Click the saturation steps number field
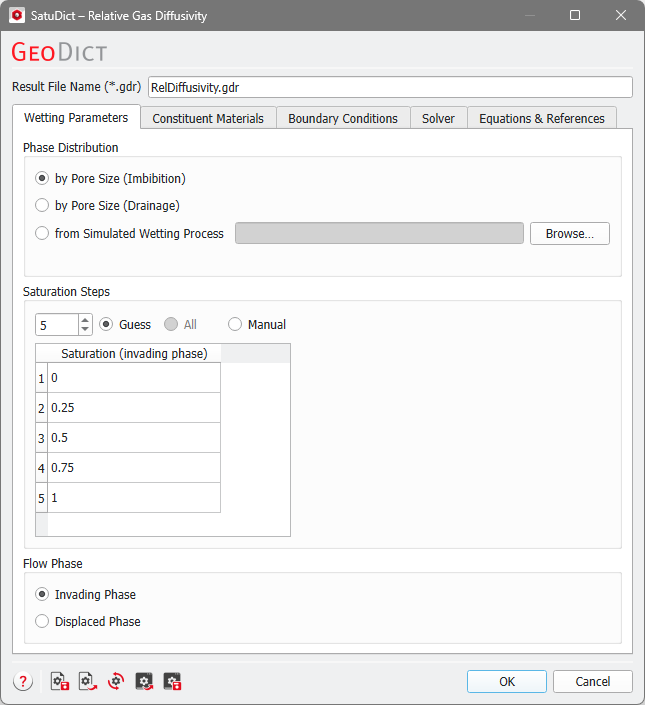 (57, 325)
